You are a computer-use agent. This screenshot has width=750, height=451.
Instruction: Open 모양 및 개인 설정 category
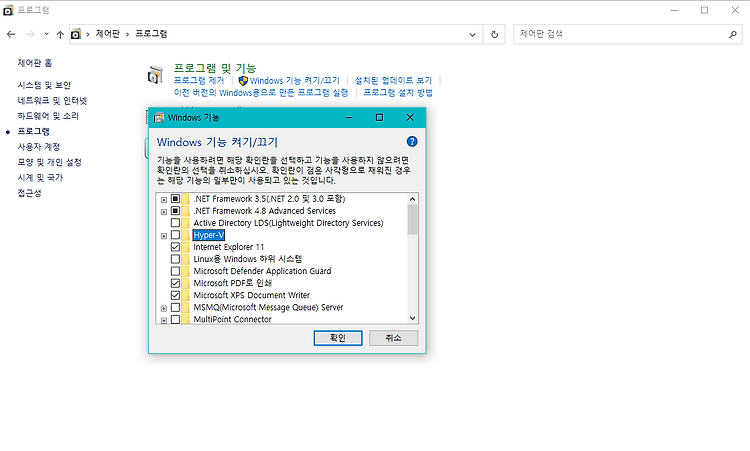(49, 162)
